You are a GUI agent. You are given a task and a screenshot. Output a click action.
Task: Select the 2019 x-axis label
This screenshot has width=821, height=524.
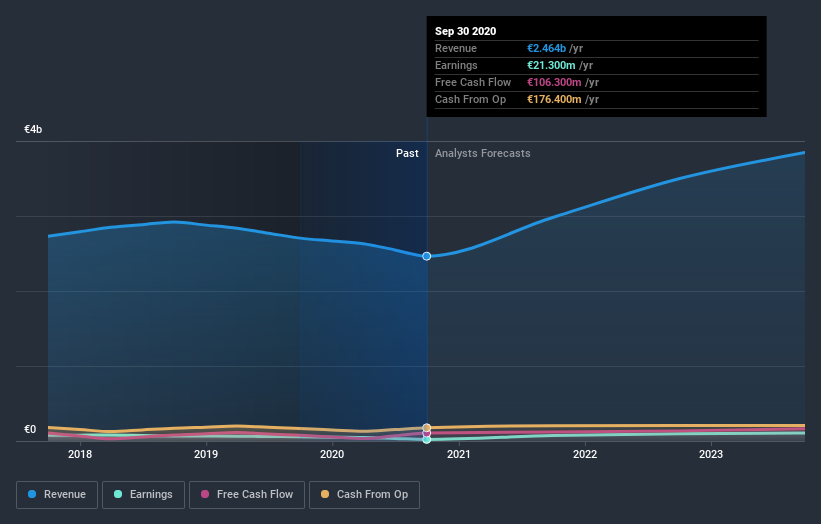point(206,454)
